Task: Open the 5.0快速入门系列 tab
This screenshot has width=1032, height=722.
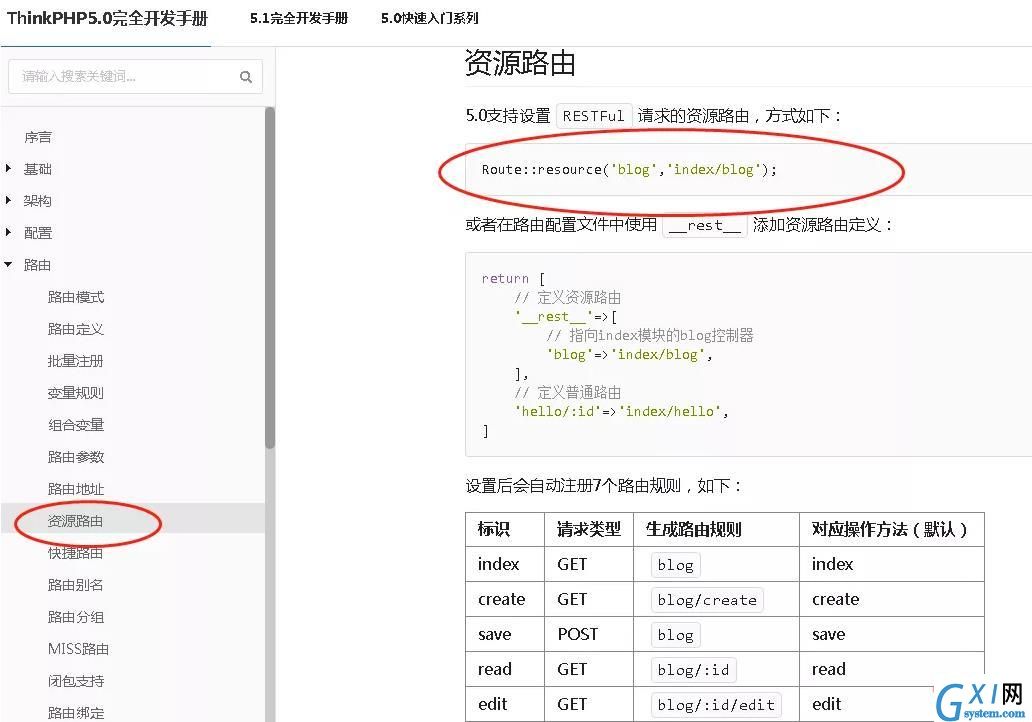Action: 430,18
